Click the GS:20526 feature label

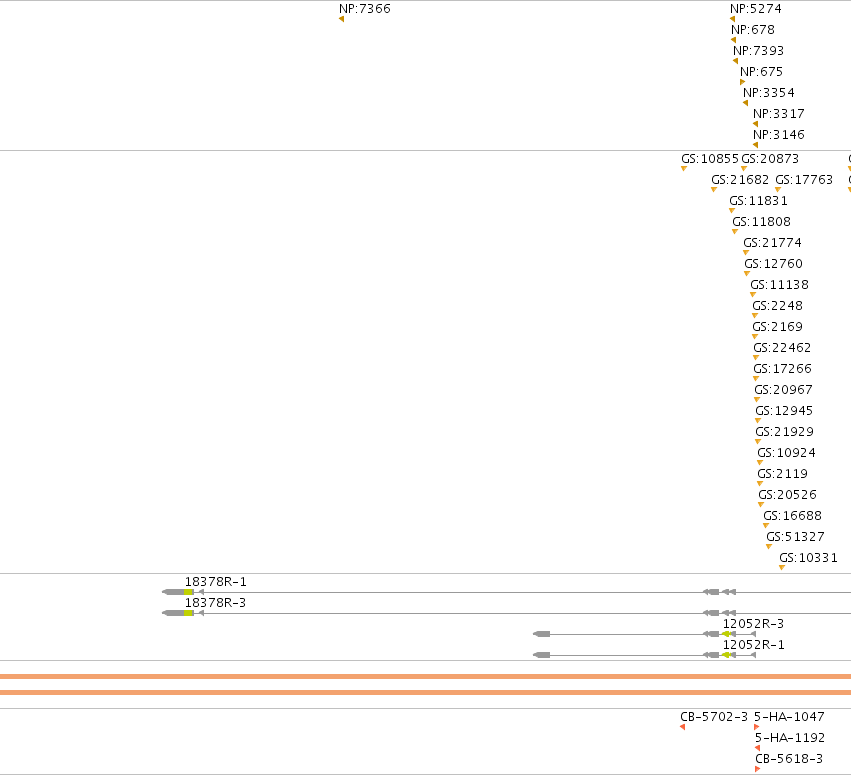[x=788, y=495]
